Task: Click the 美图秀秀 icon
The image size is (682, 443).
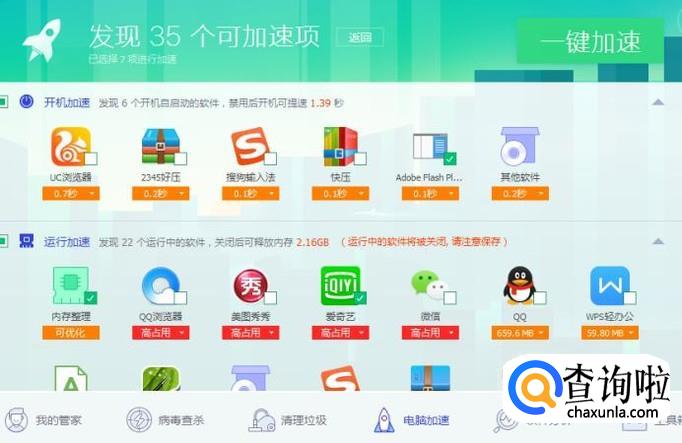Action: coord(251,286)
